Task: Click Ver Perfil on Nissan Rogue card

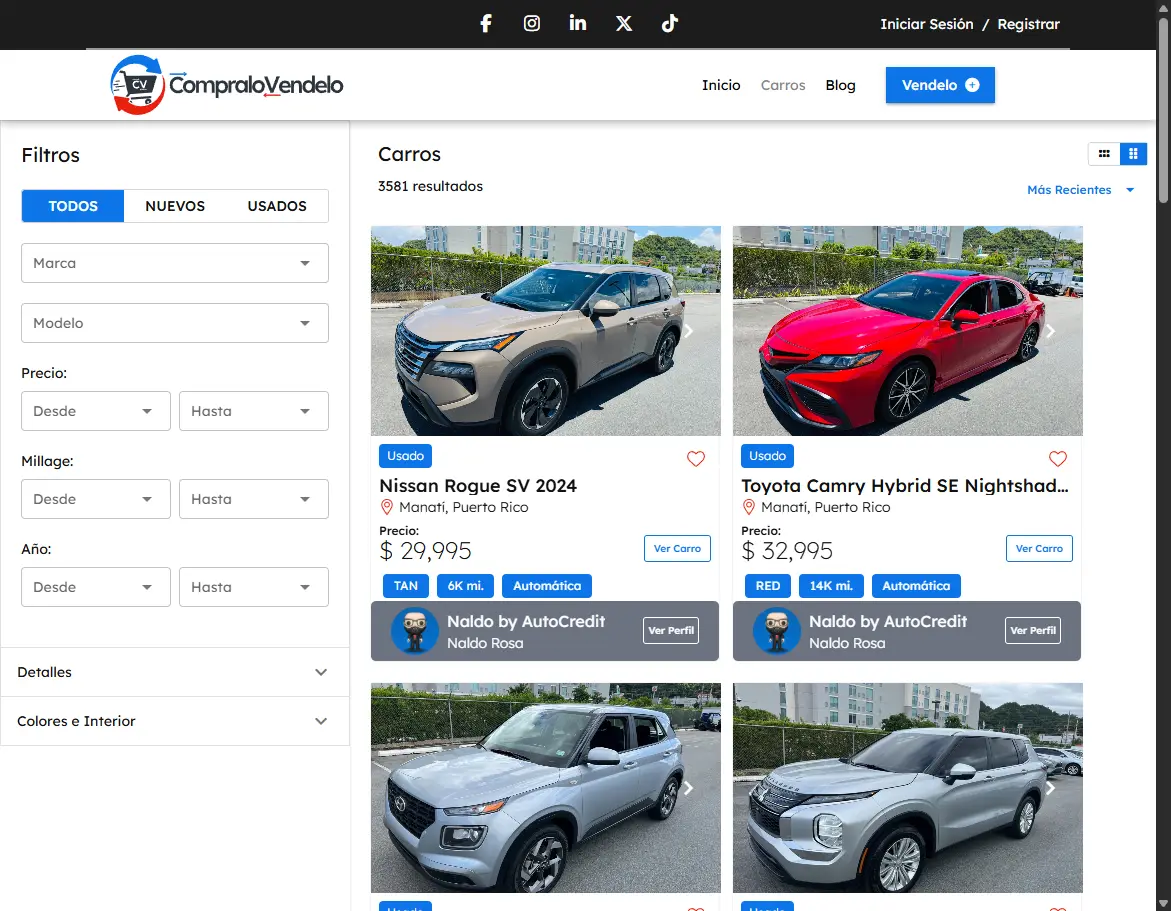Action: (x=671, y=630)
